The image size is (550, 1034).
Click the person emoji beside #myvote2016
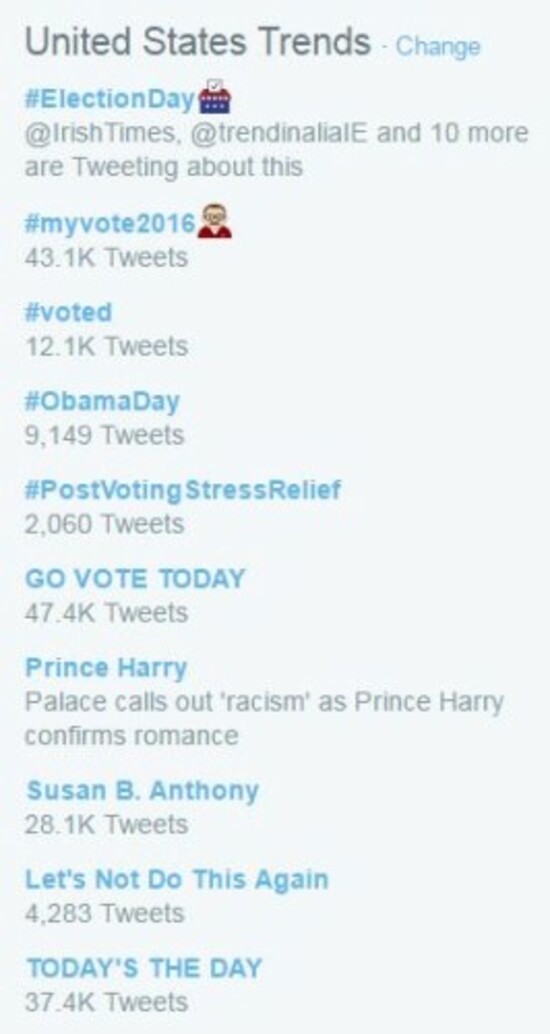point(215,221)
